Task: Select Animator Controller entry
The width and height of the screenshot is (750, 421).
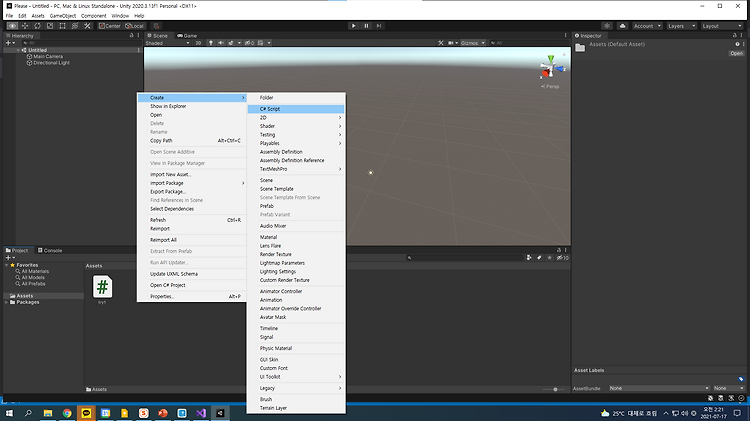Action: pos(296,291)
